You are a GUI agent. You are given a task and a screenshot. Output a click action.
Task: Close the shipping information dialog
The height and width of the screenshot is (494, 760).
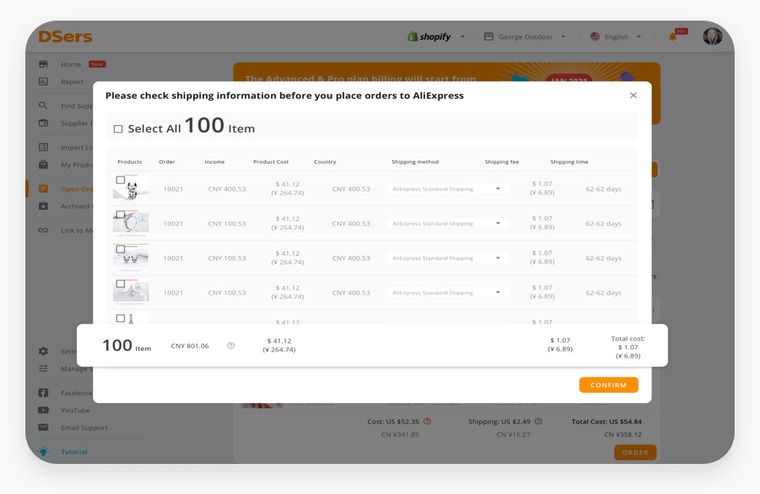pos(633,96)
